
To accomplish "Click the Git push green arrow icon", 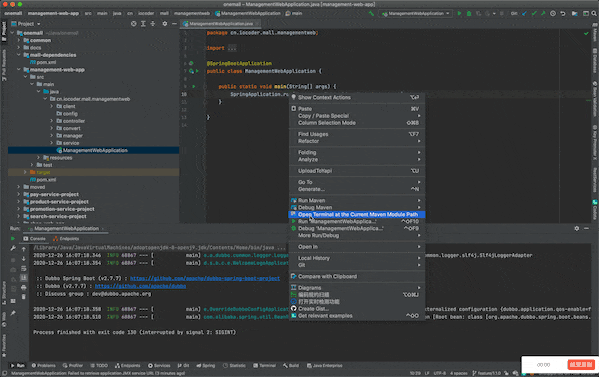I will point(543,13).
